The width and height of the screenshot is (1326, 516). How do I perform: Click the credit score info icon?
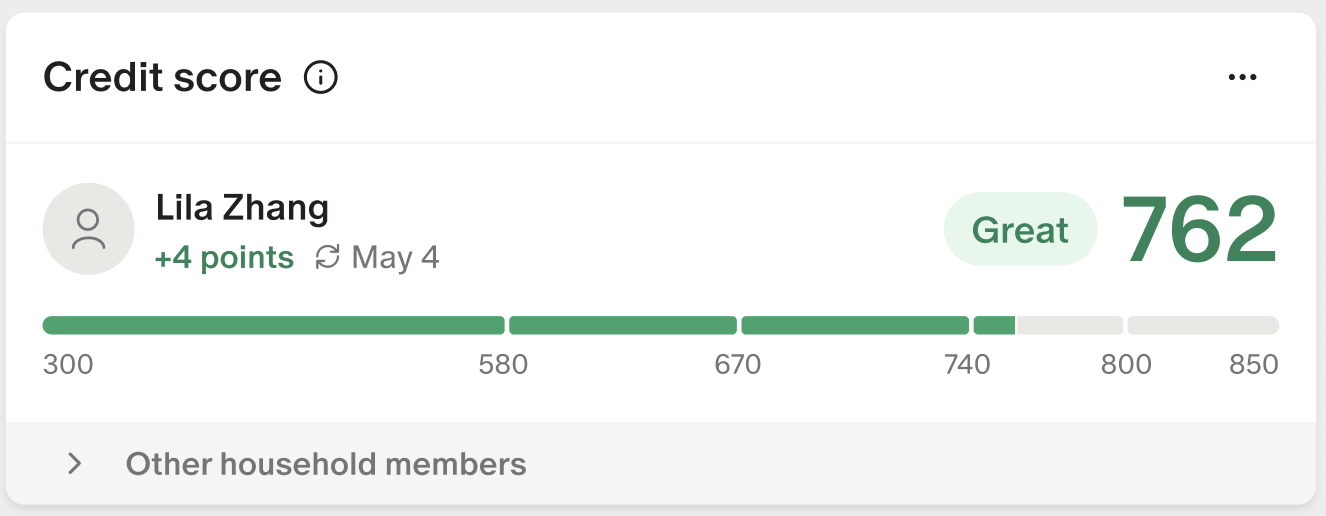pos(321,77)
